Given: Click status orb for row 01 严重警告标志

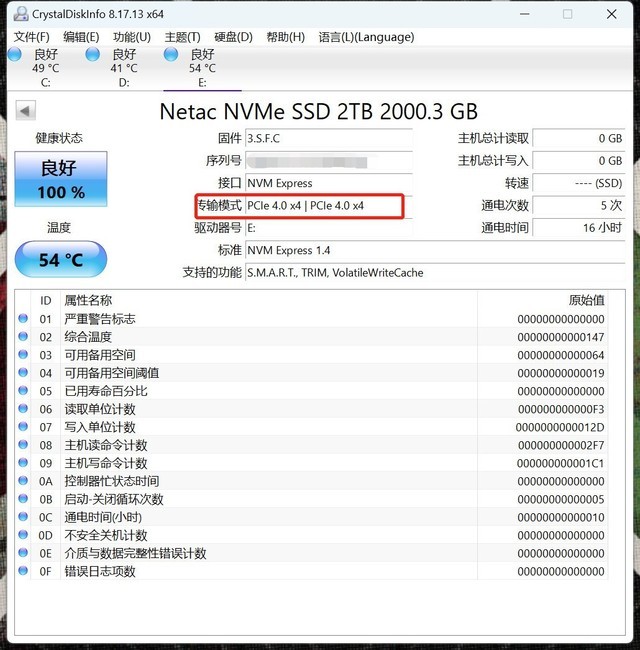Looking at the screenshot, I should point(24,319).
